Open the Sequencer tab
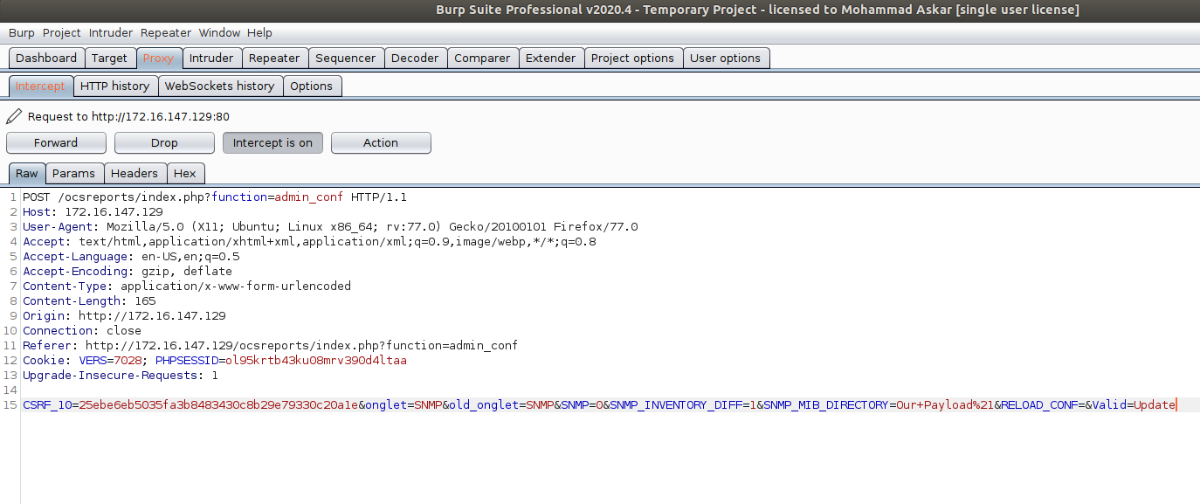The image size is (1200, 504). pyautogui.click(x=346, y=58)
